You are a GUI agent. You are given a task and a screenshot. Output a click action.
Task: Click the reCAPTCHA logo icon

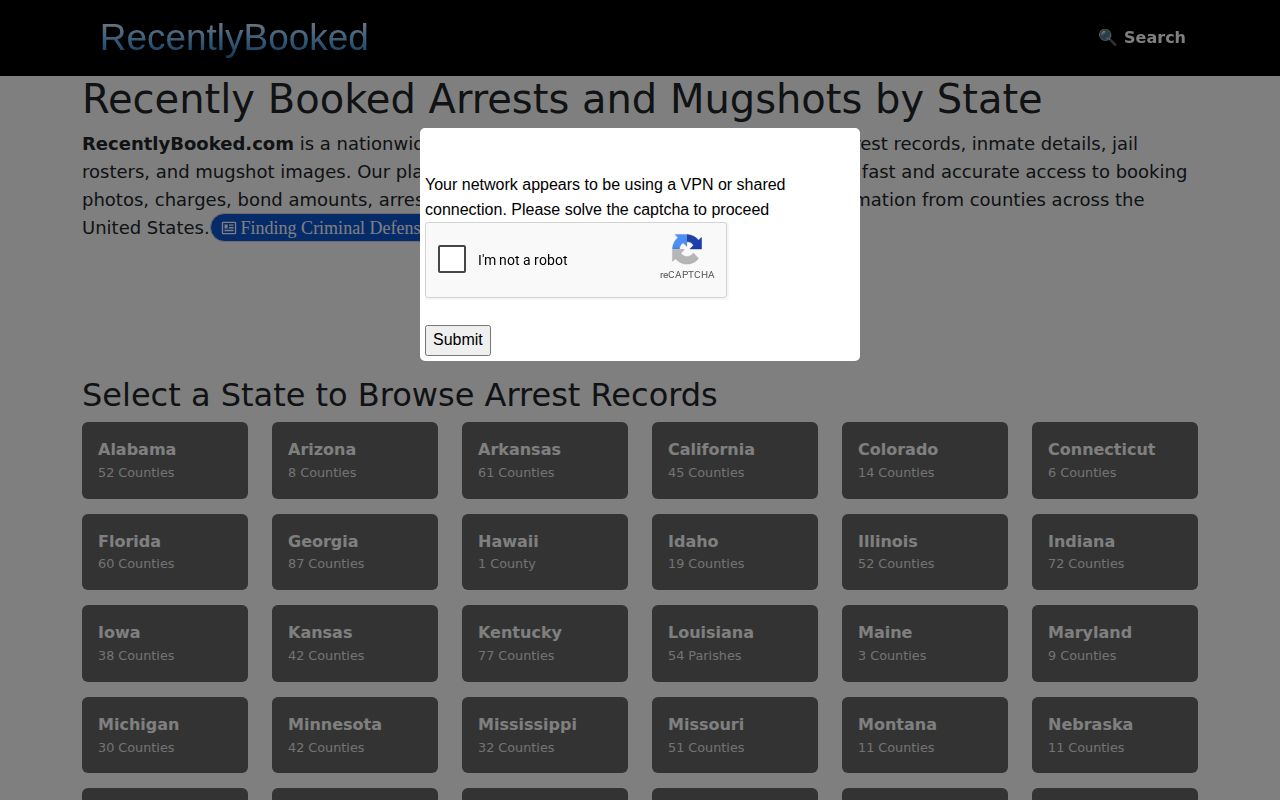[687, 250]
